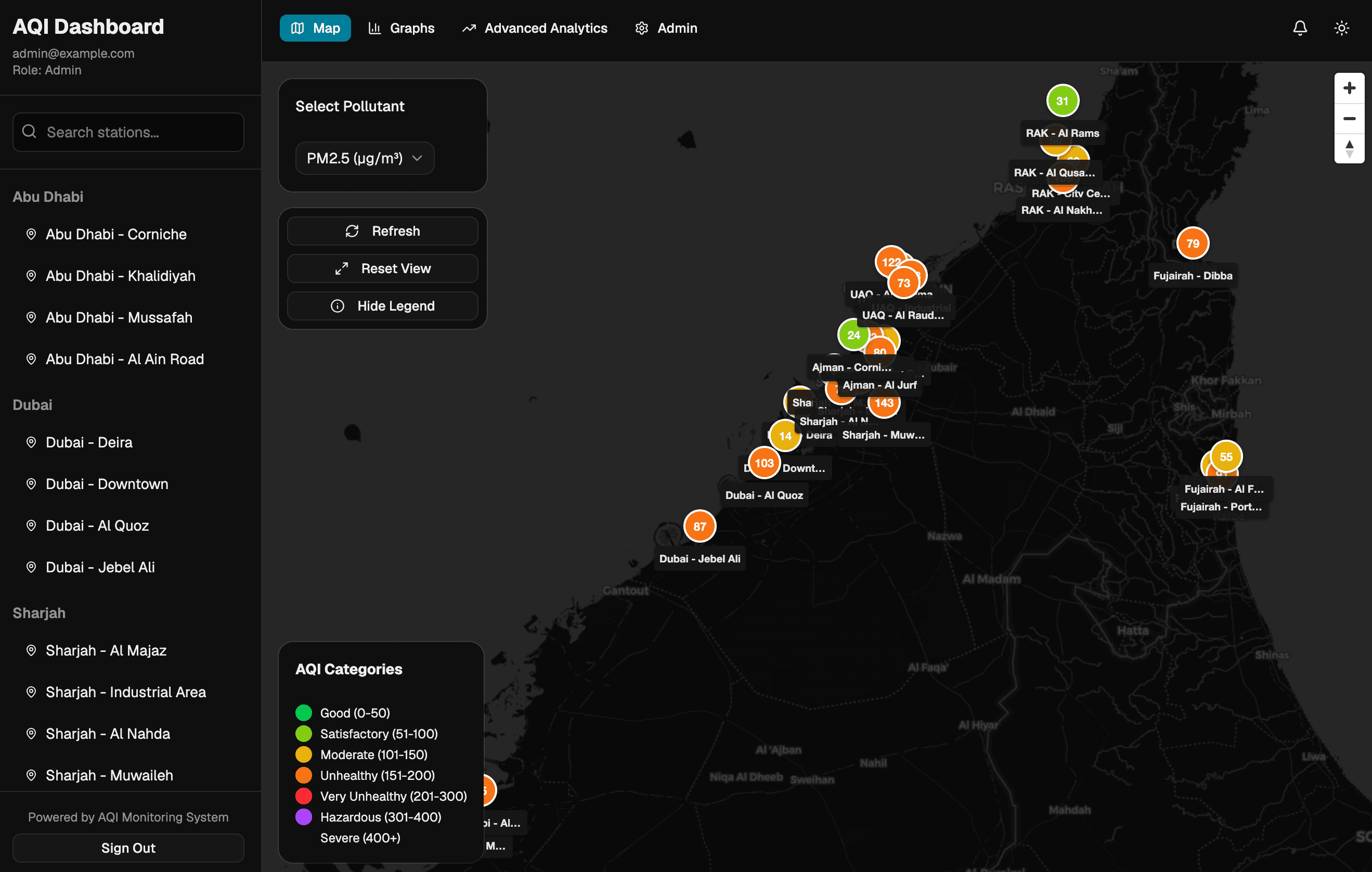The image size is (1372, 872).
Task: Open Advanced Analytics tab
Action: click(535, 28)
